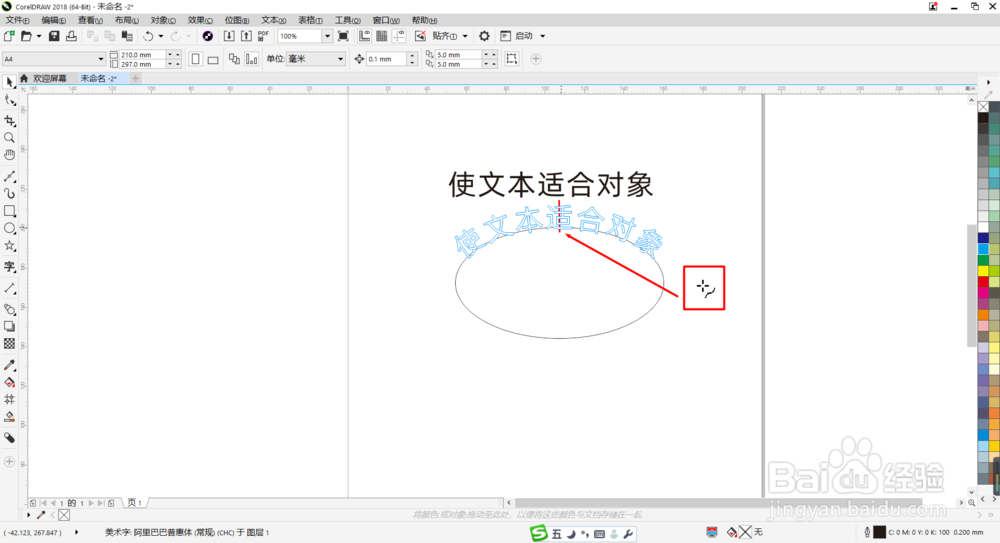Image resolution: width=1000 pixels, height=543 pixels.
Task: Click the Export icon
Action: [x=246, y=36]
